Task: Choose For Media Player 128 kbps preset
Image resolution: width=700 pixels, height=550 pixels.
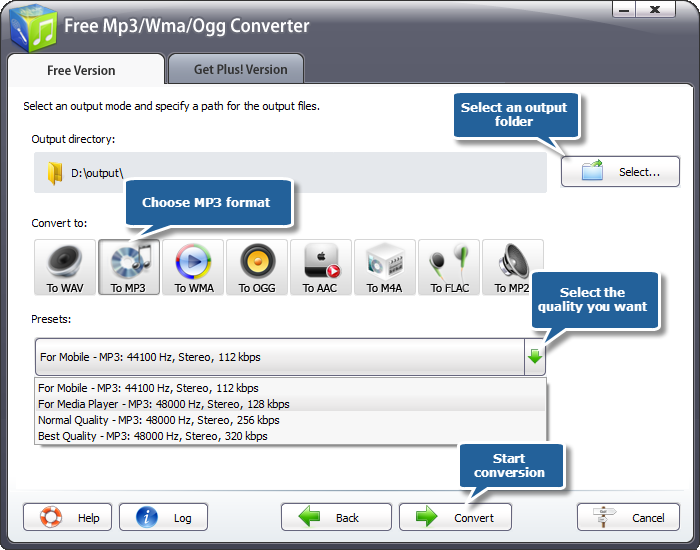Action: [x=290, y=404]
